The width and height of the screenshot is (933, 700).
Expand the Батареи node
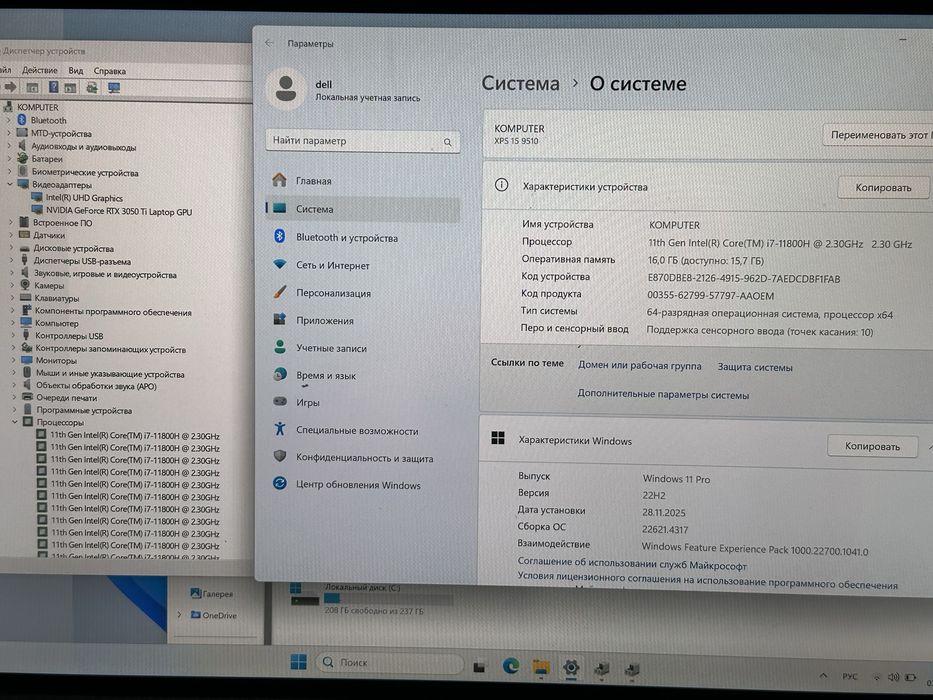tap(9, 158)
